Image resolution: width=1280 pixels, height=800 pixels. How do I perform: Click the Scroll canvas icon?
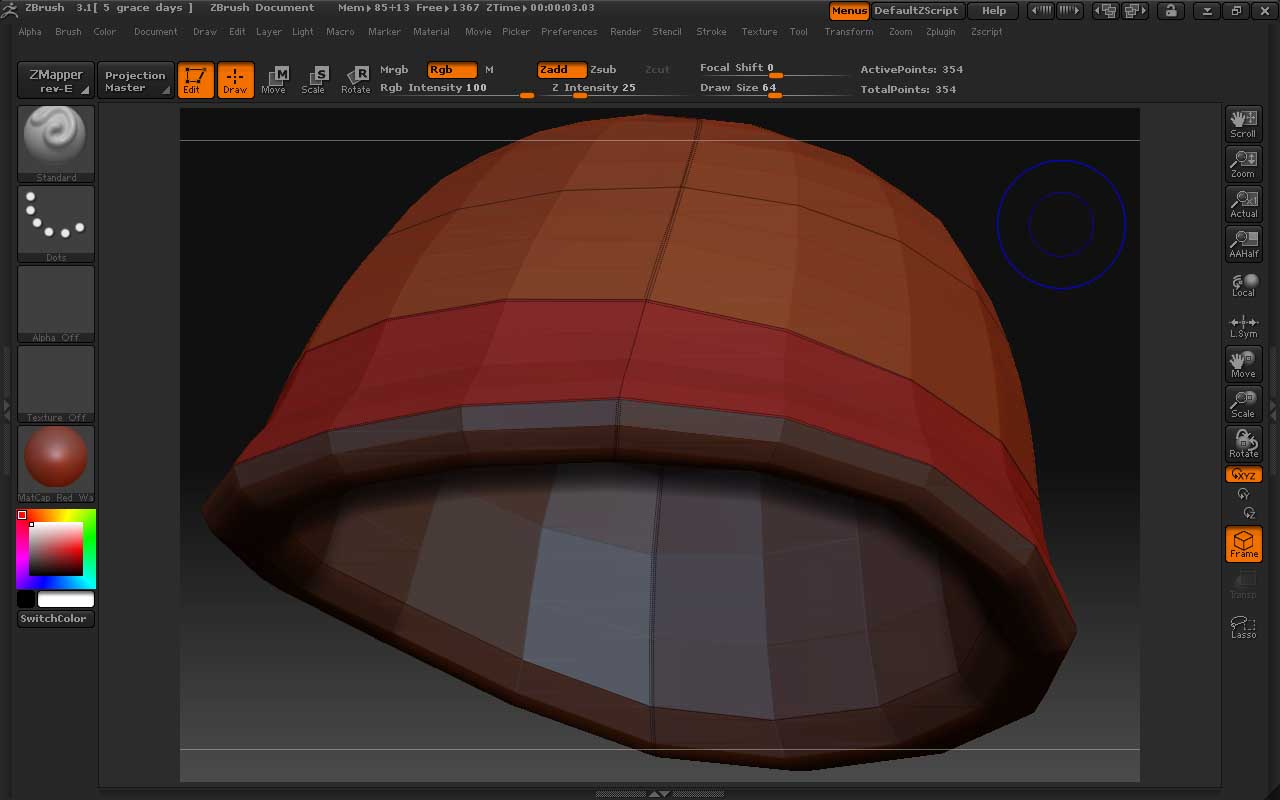(x=1243, y=124)
